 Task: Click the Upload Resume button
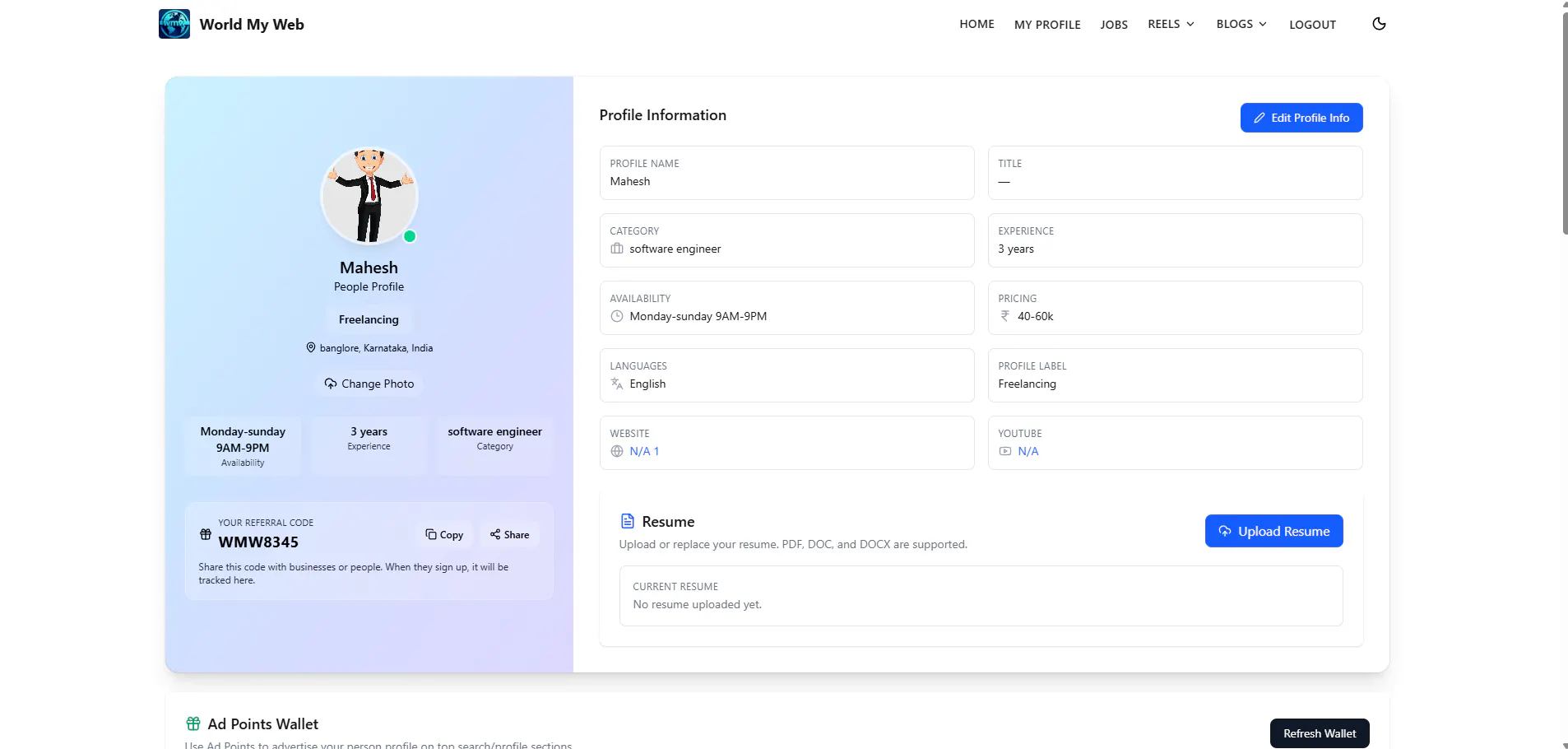(x=1273, y=531)
